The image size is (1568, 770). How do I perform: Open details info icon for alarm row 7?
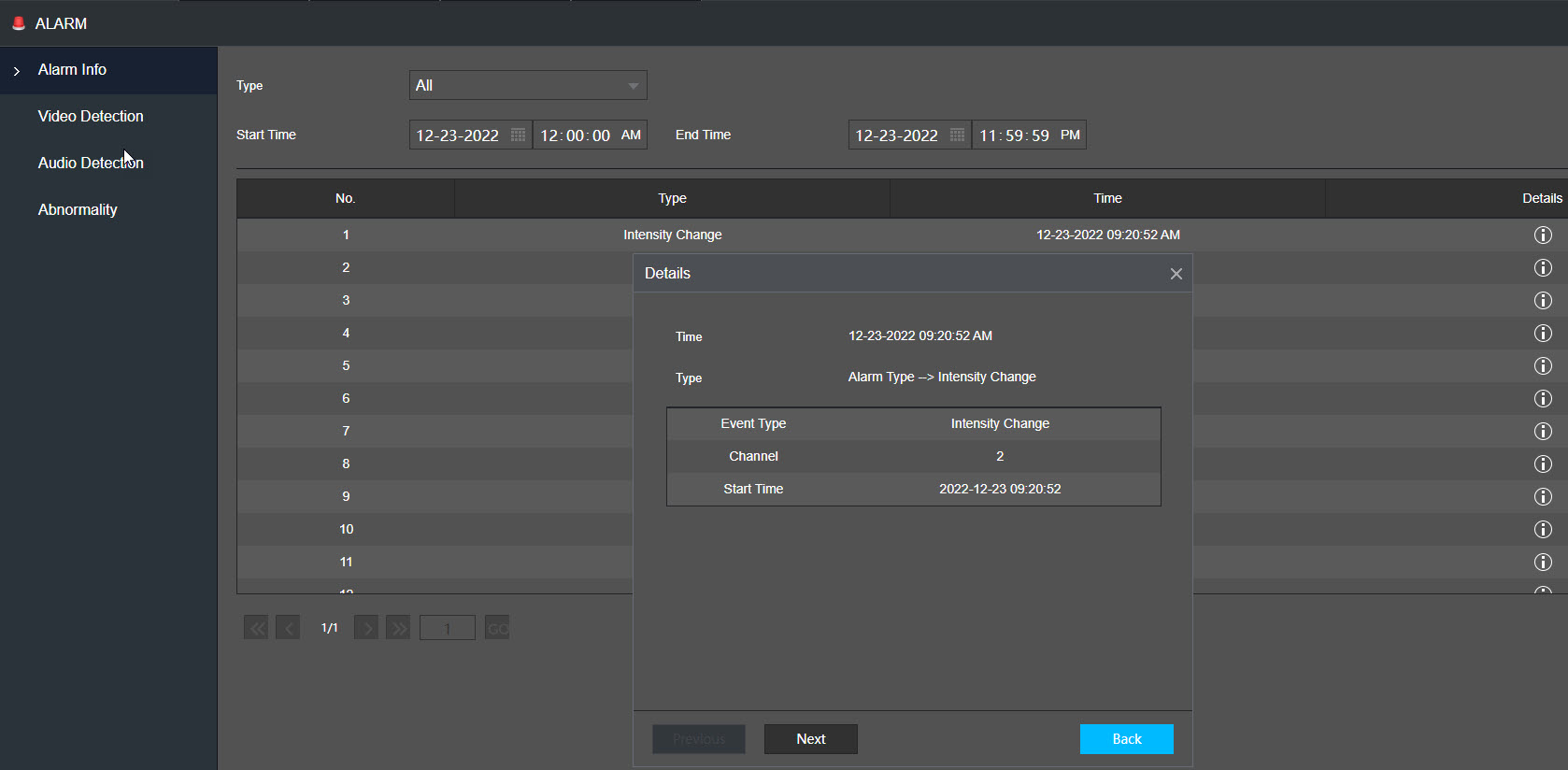[x=1543, y=431]
